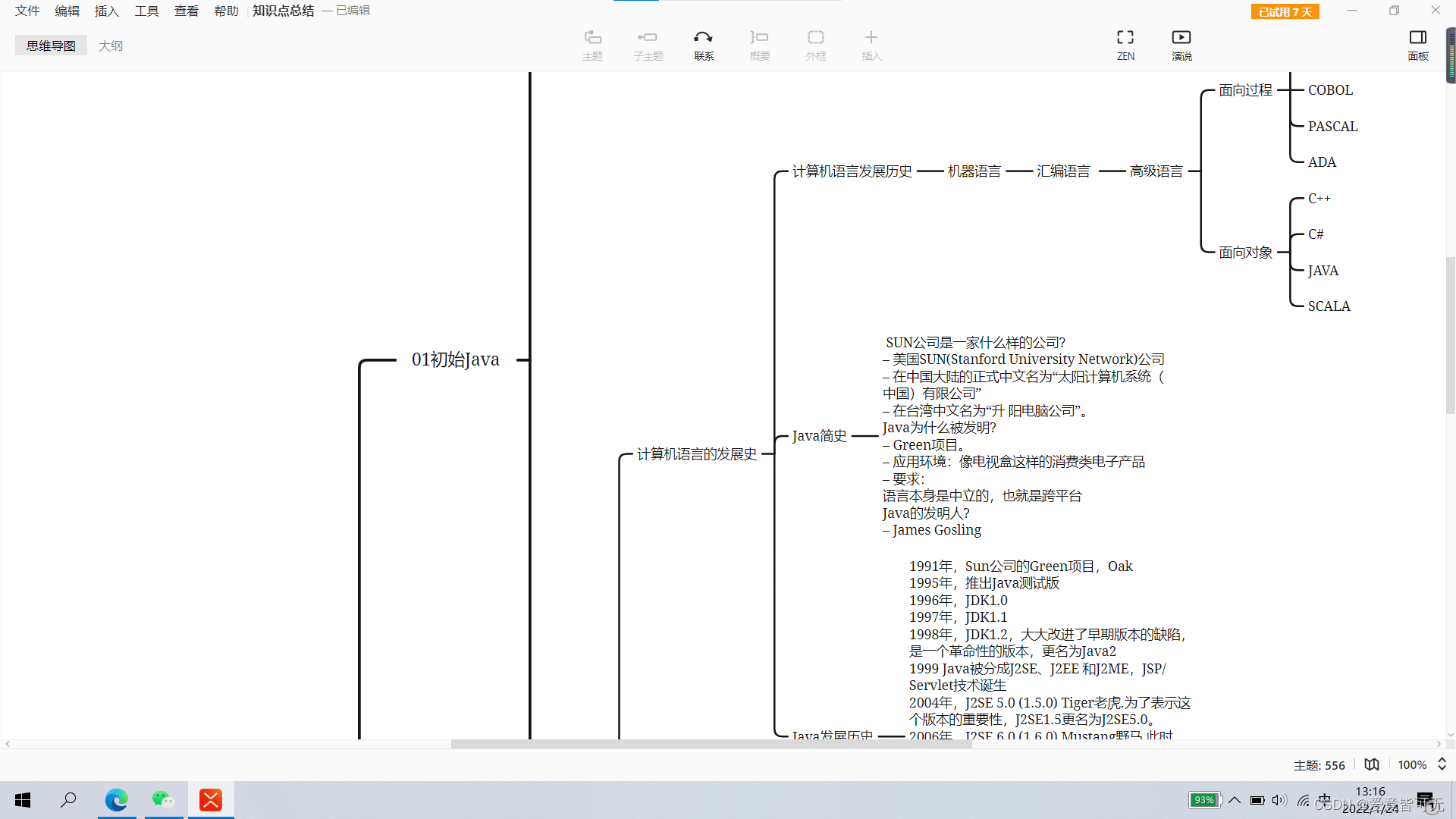Click the 主题: 556 topic count

tap(1319, 765)
